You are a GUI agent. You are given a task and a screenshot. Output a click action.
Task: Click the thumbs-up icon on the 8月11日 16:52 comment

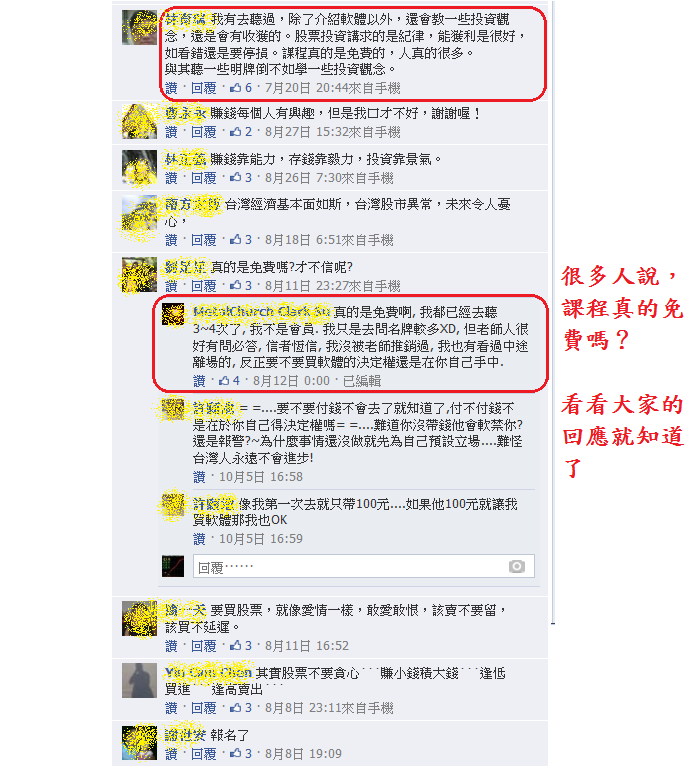coord(236,645)
